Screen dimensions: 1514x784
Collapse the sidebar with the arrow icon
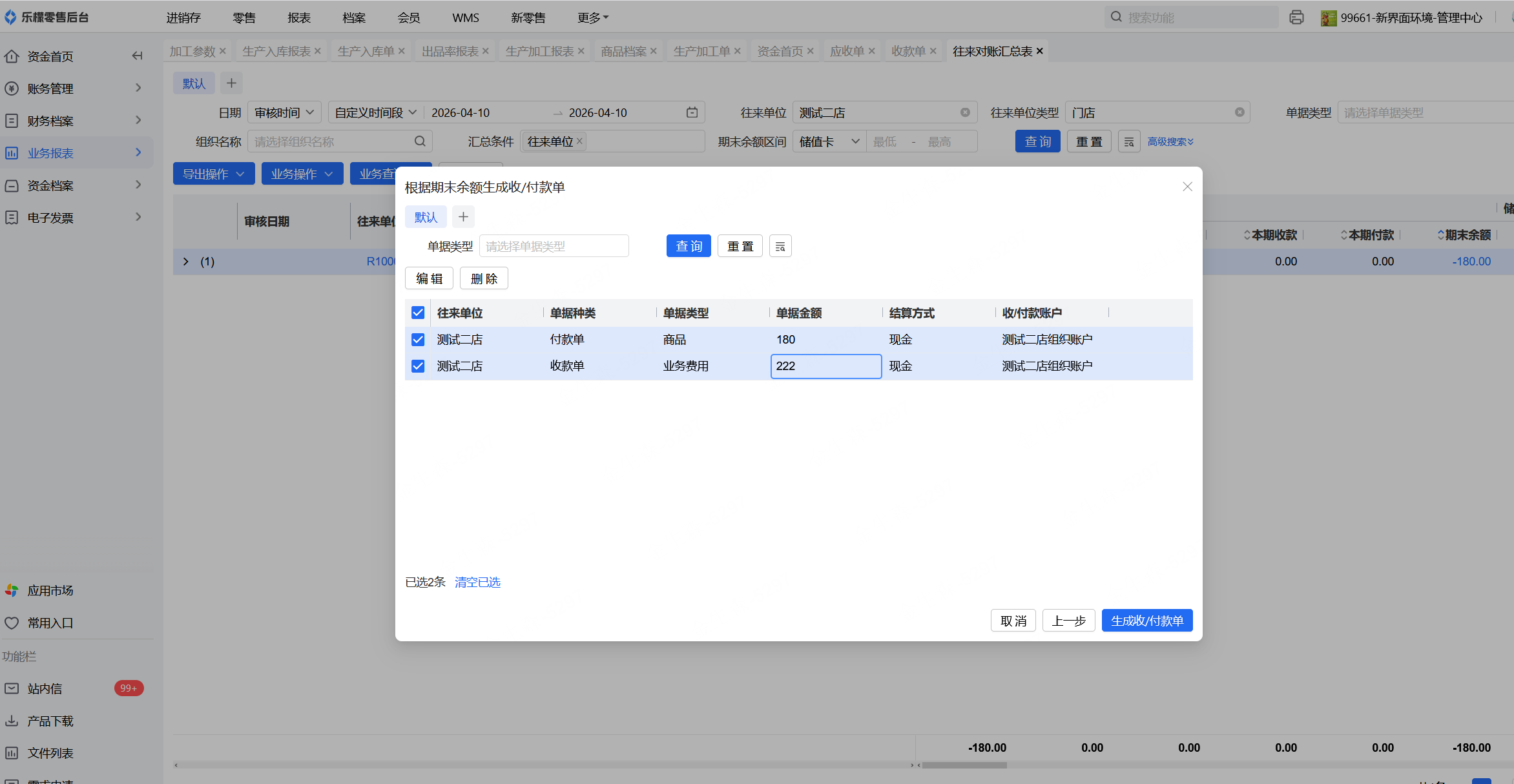(137, 56)
